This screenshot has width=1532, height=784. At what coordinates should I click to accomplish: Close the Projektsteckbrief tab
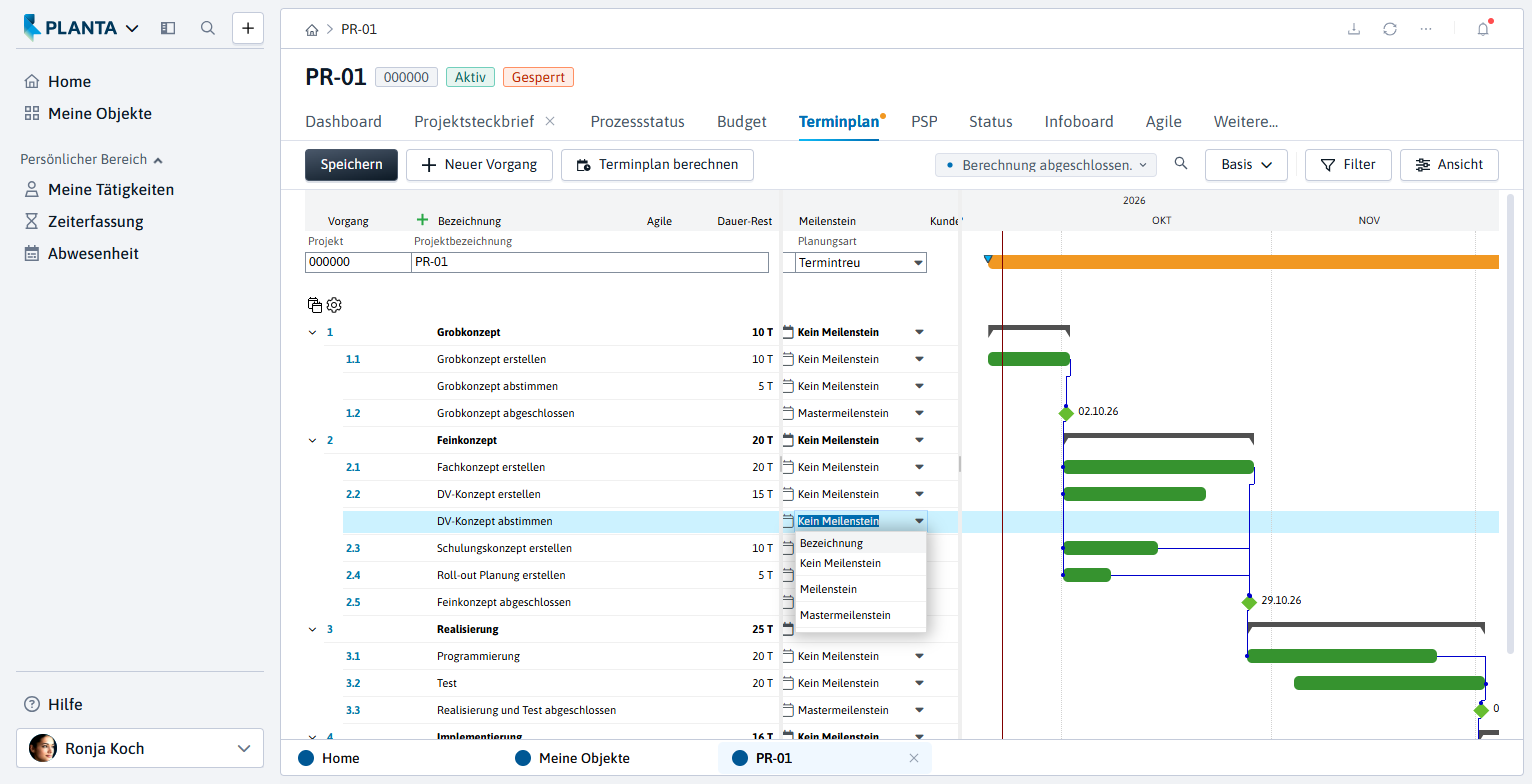click(x=550, y=121)
